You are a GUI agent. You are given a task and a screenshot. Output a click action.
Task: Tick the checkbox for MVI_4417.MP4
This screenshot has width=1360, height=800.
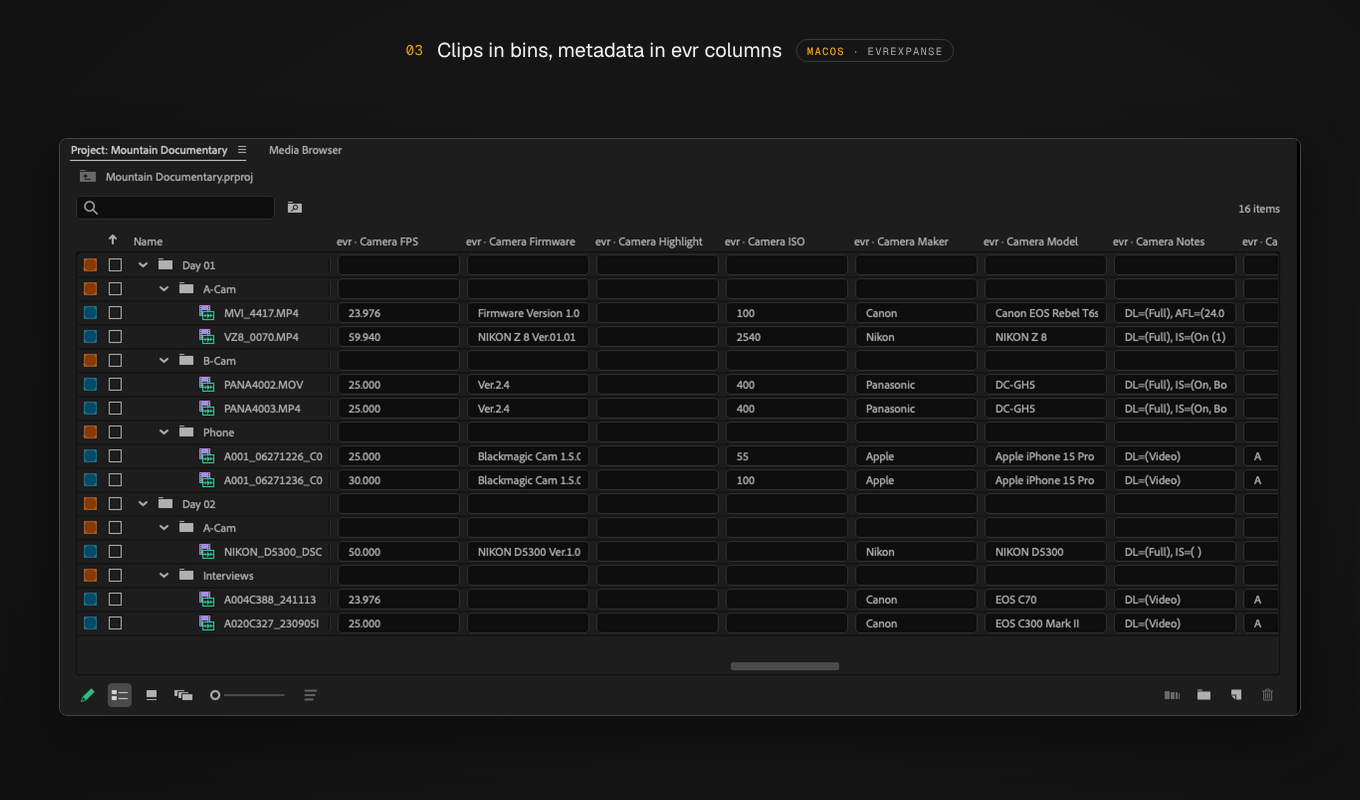[x=115, y=313]
